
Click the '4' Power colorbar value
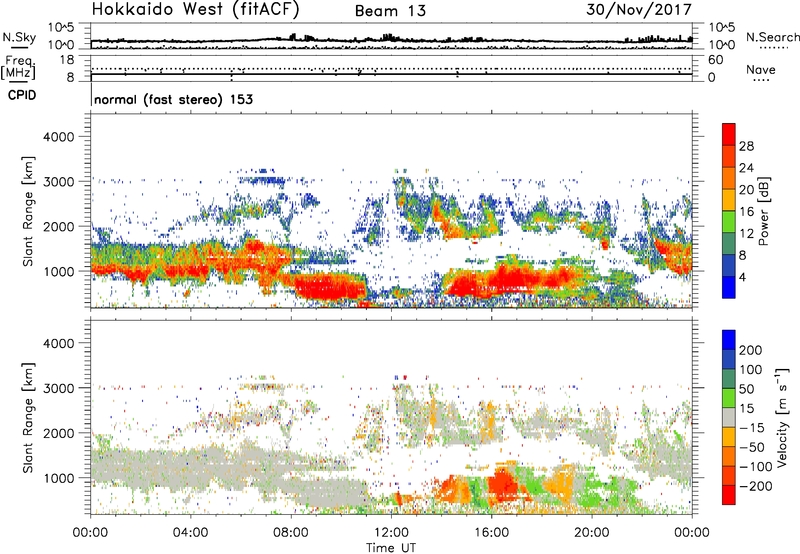[x=742, y=277]
